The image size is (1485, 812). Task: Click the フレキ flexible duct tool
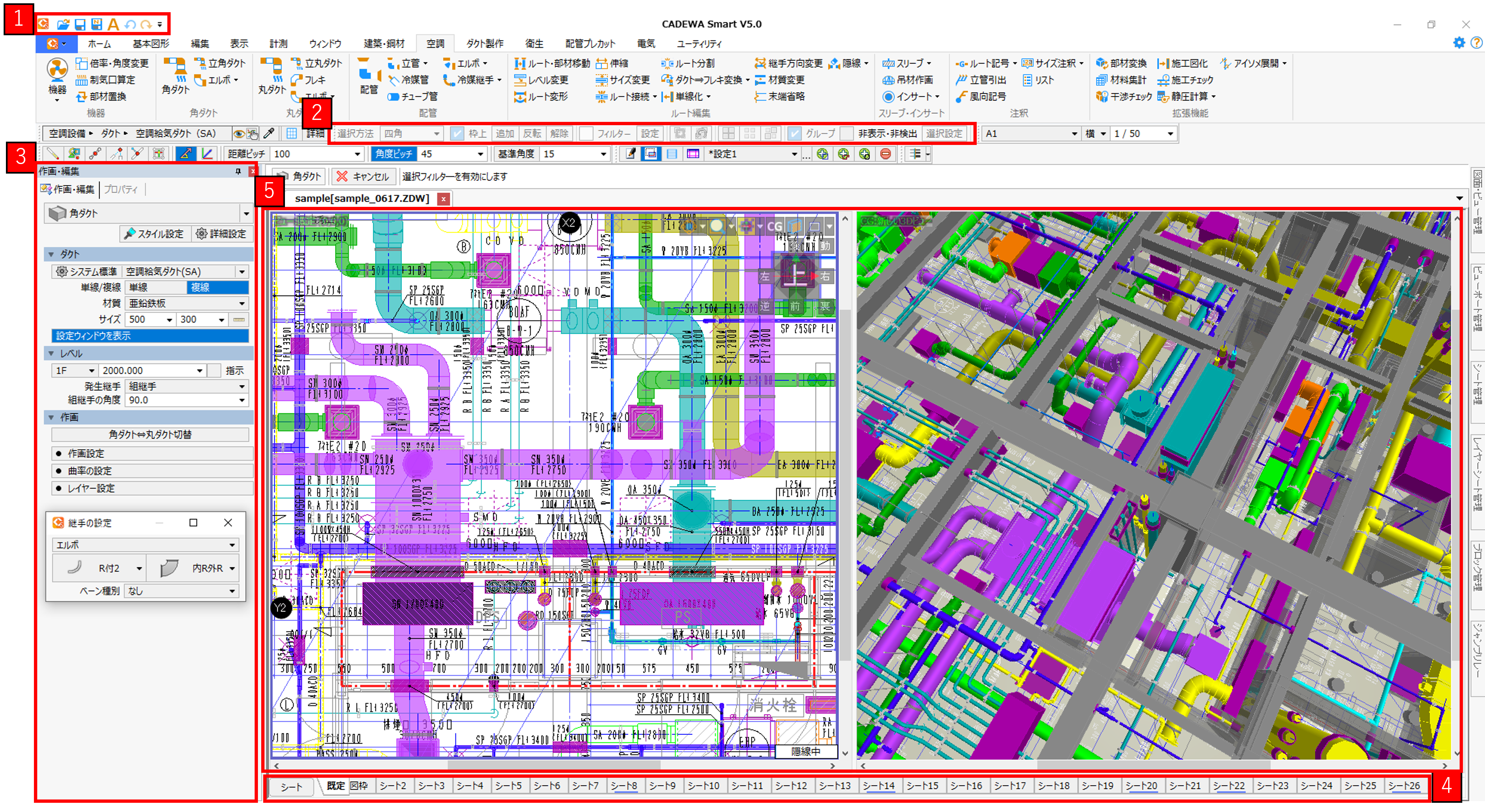(x=308, y=79)
